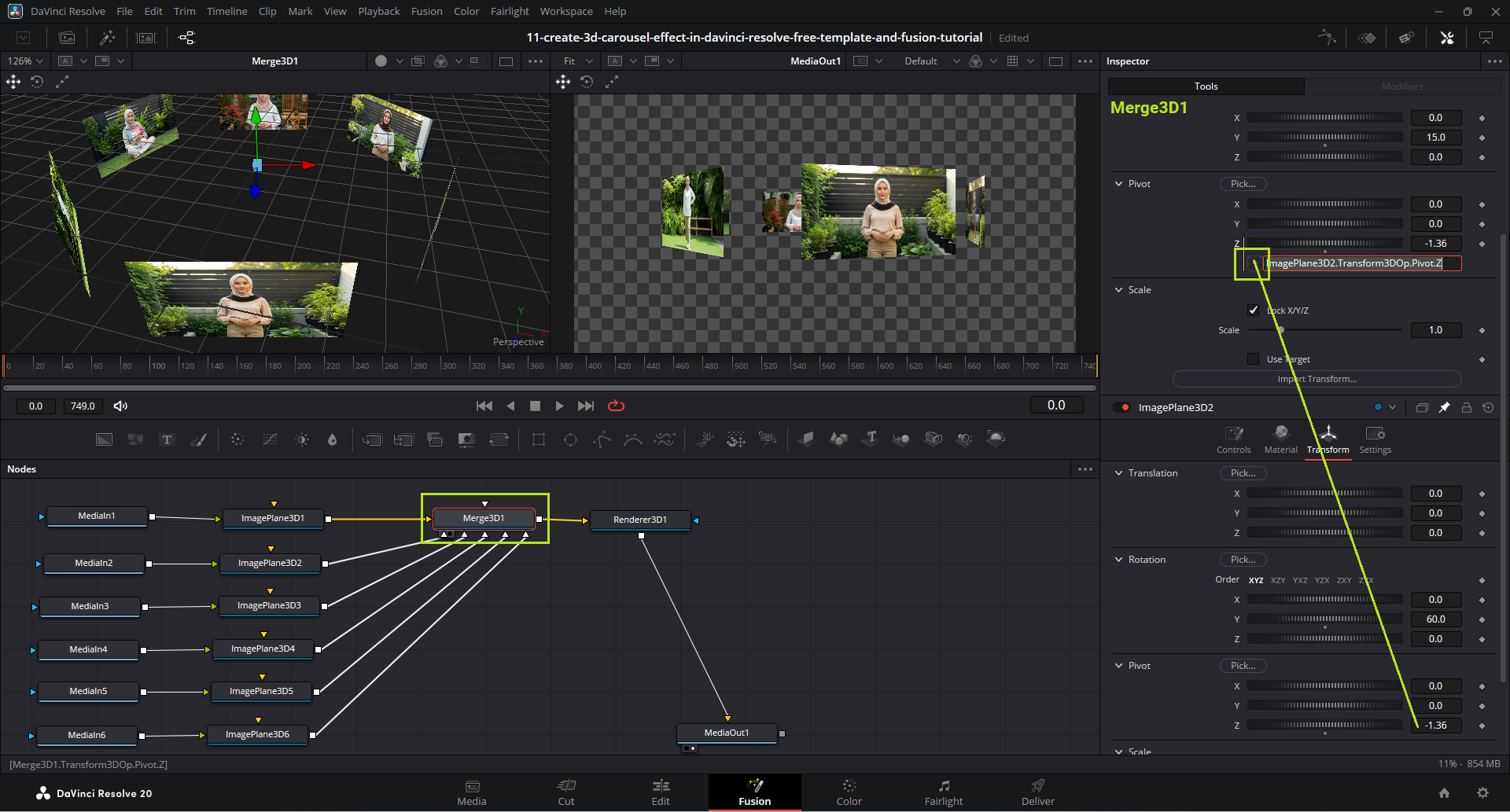Collapse the Rotation section

[1118, 560]
